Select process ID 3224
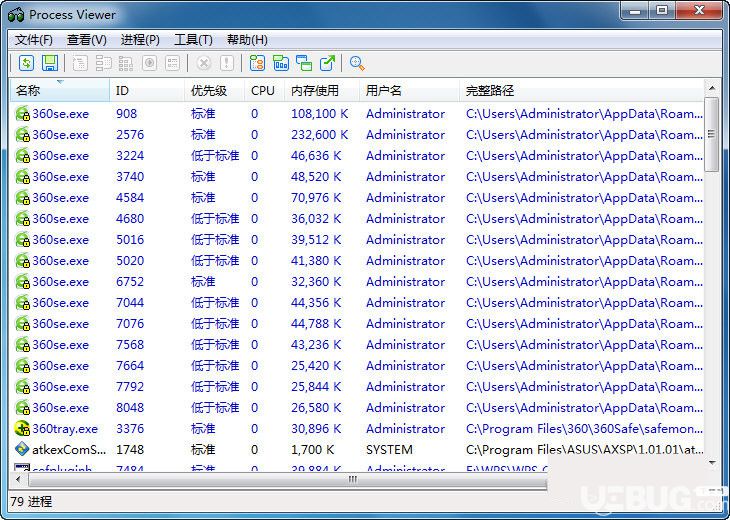 (x=130, y=156)
